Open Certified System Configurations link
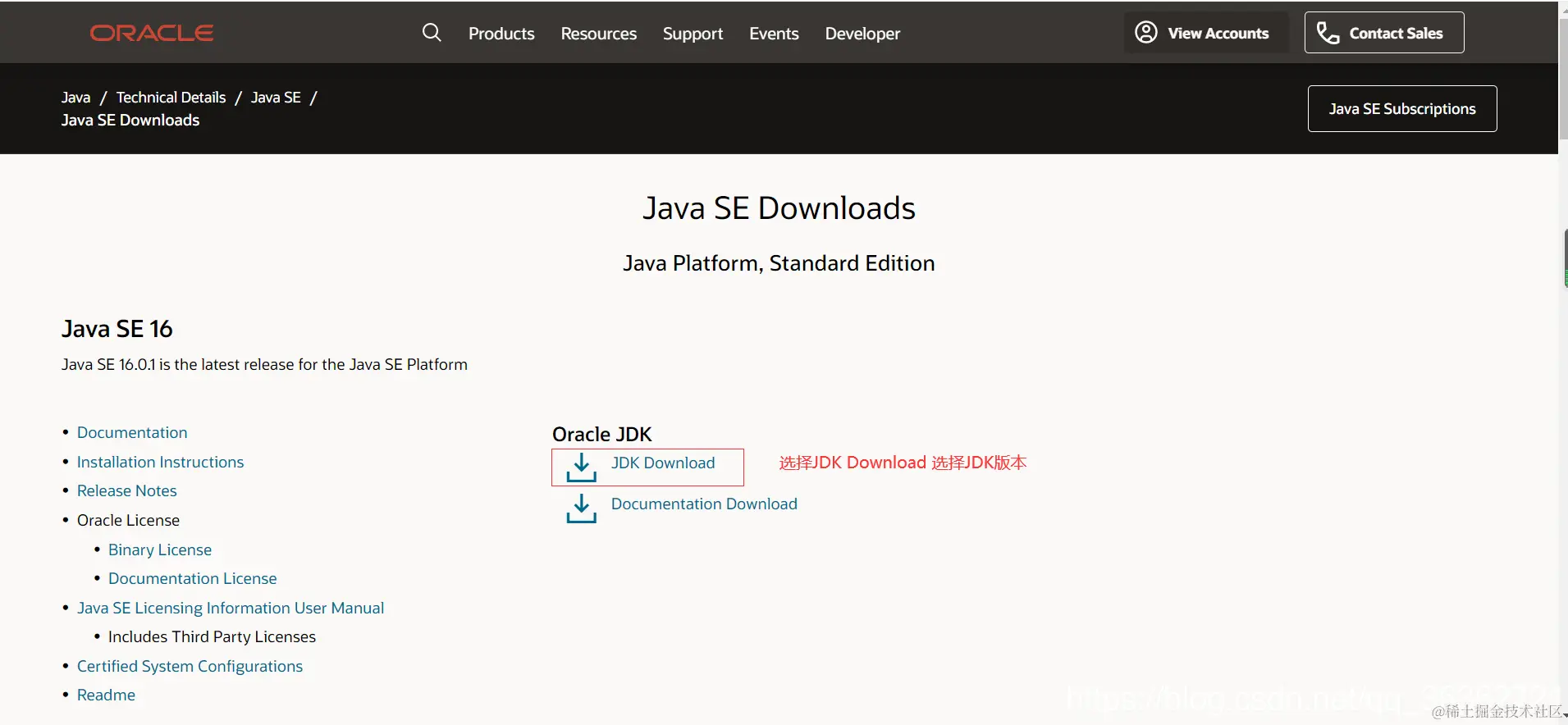The width and height of the screenshot is (1568, 725). 190,666
